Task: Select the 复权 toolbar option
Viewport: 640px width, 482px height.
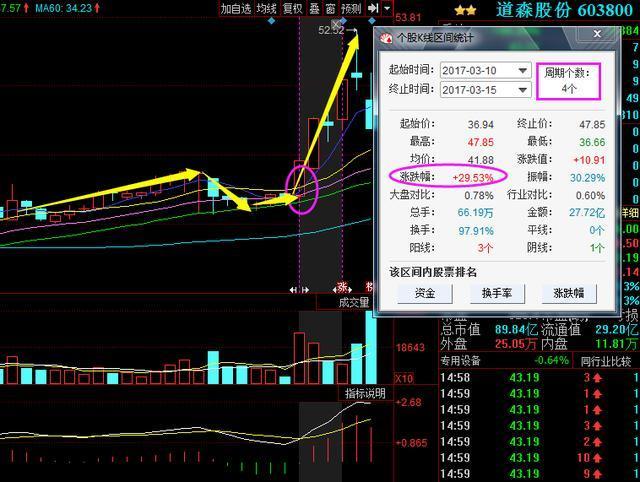Action: 292,8
